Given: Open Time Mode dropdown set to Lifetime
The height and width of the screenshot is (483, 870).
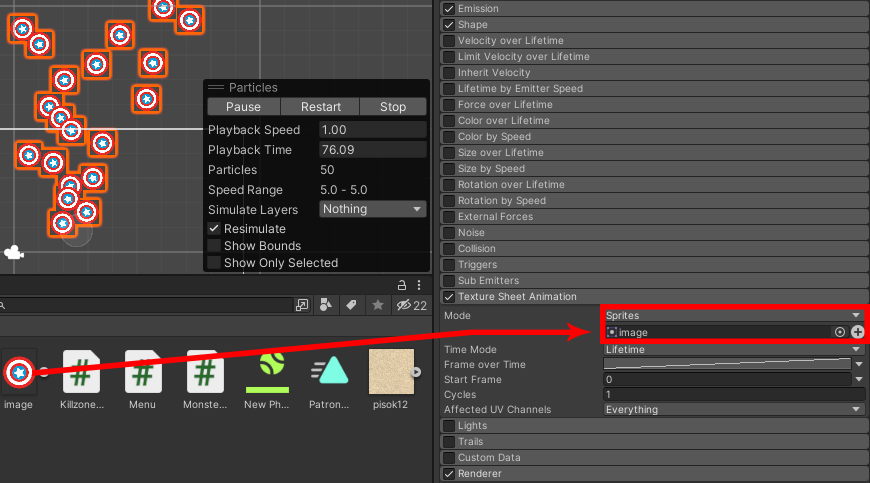Looking at the screenshot, I should point(733,349).
